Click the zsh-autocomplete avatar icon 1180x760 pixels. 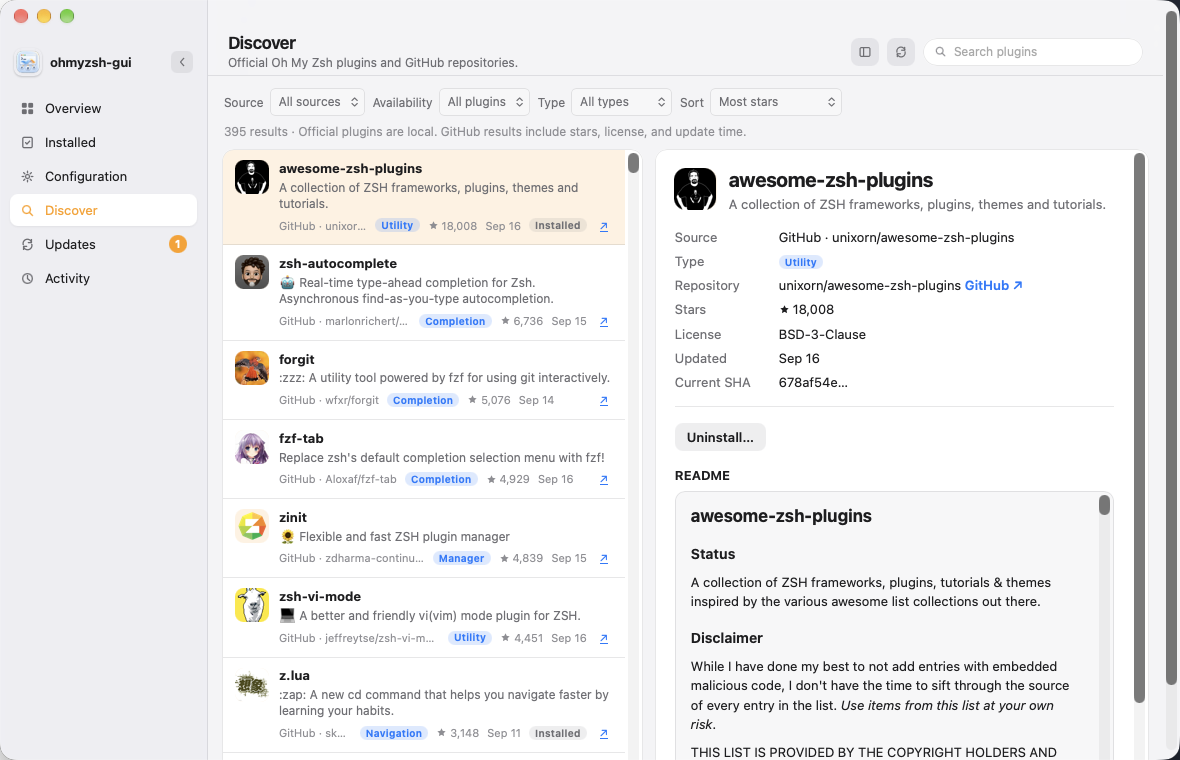click(251, 272)
